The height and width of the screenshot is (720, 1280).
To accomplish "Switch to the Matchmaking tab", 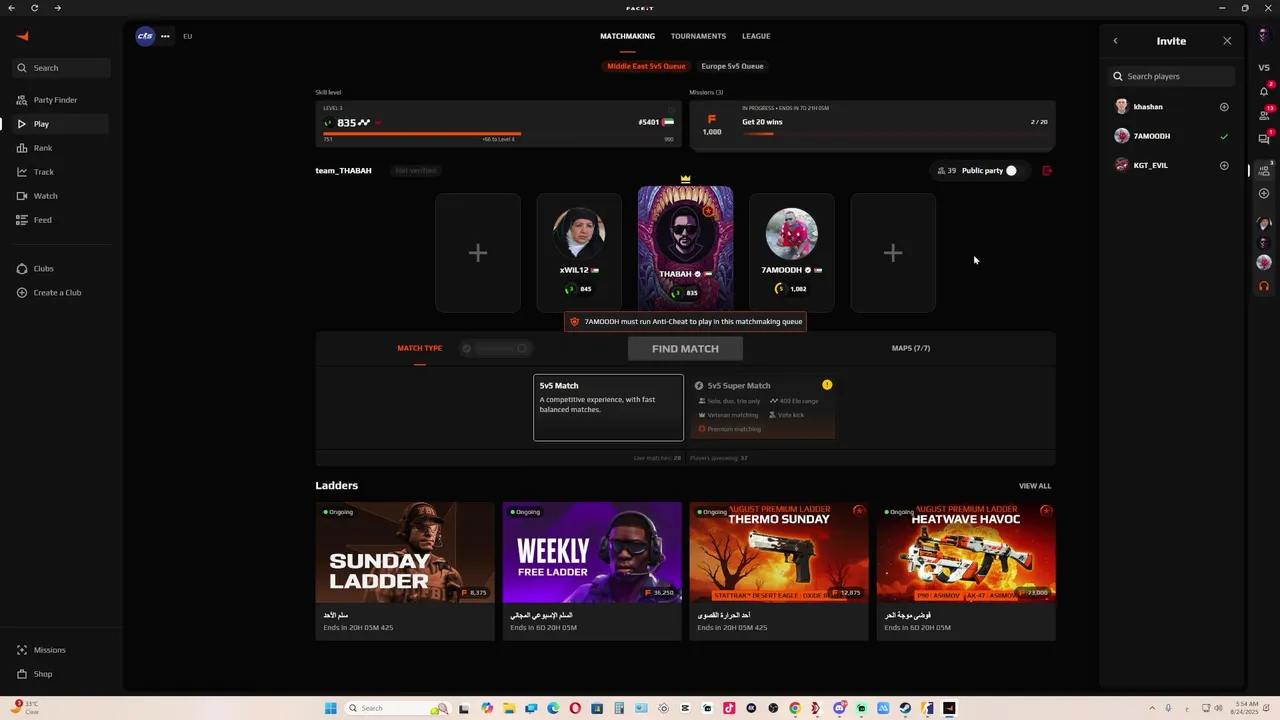I will coord(627,36).
